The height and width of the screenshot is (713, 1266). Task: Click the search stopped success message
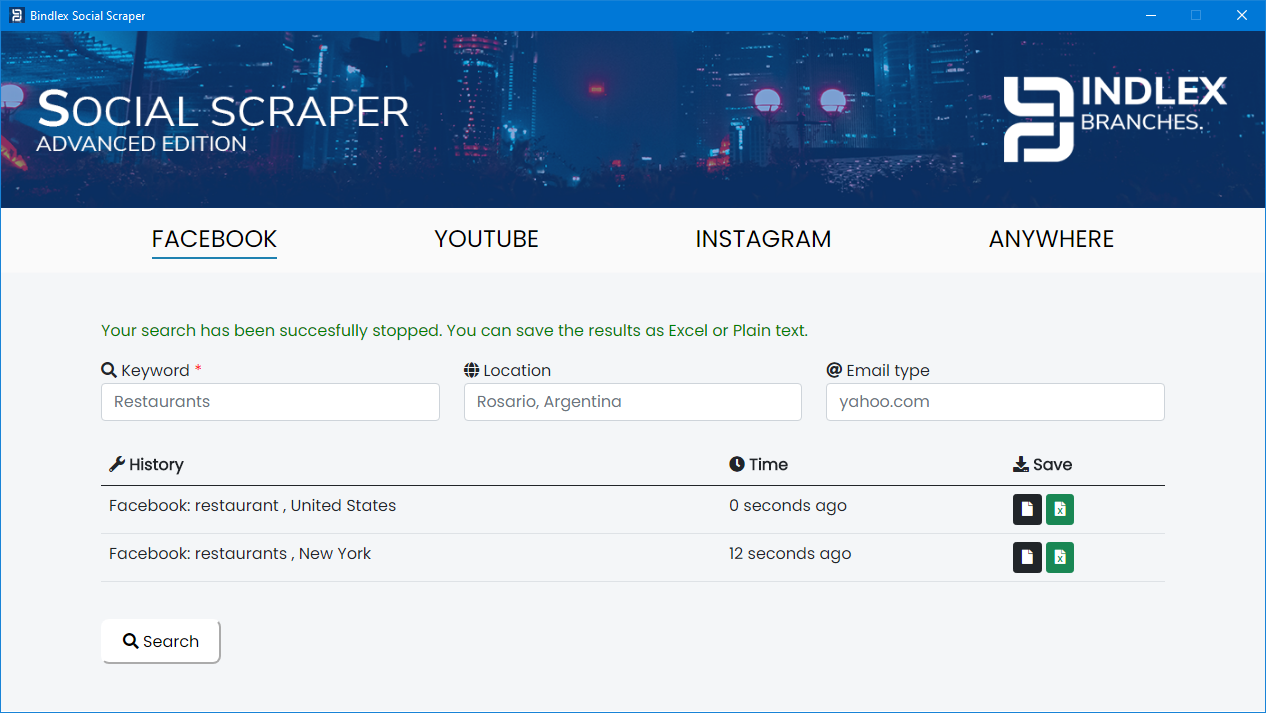tap(454, 330)
